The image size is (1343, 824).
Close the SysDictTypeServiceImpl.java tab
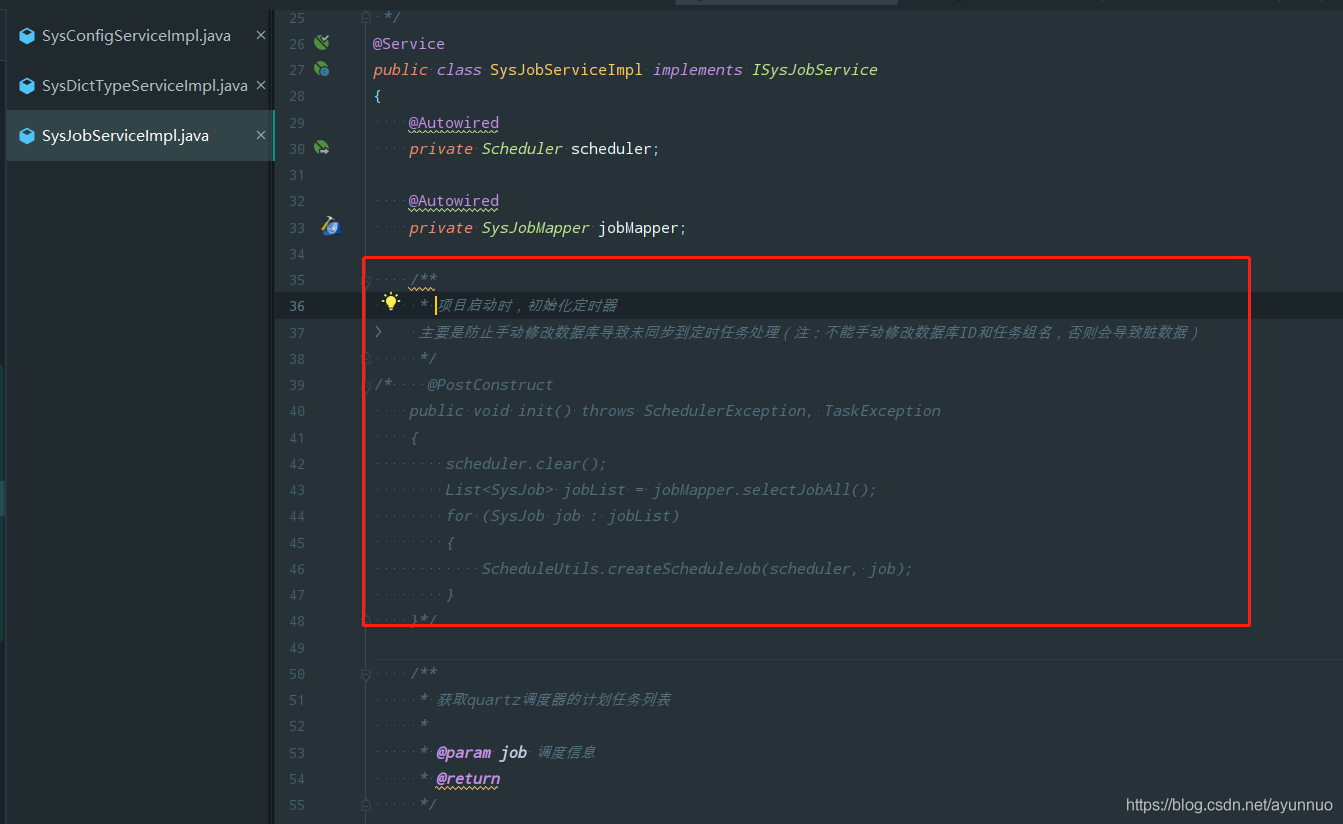tap(261, 85)
